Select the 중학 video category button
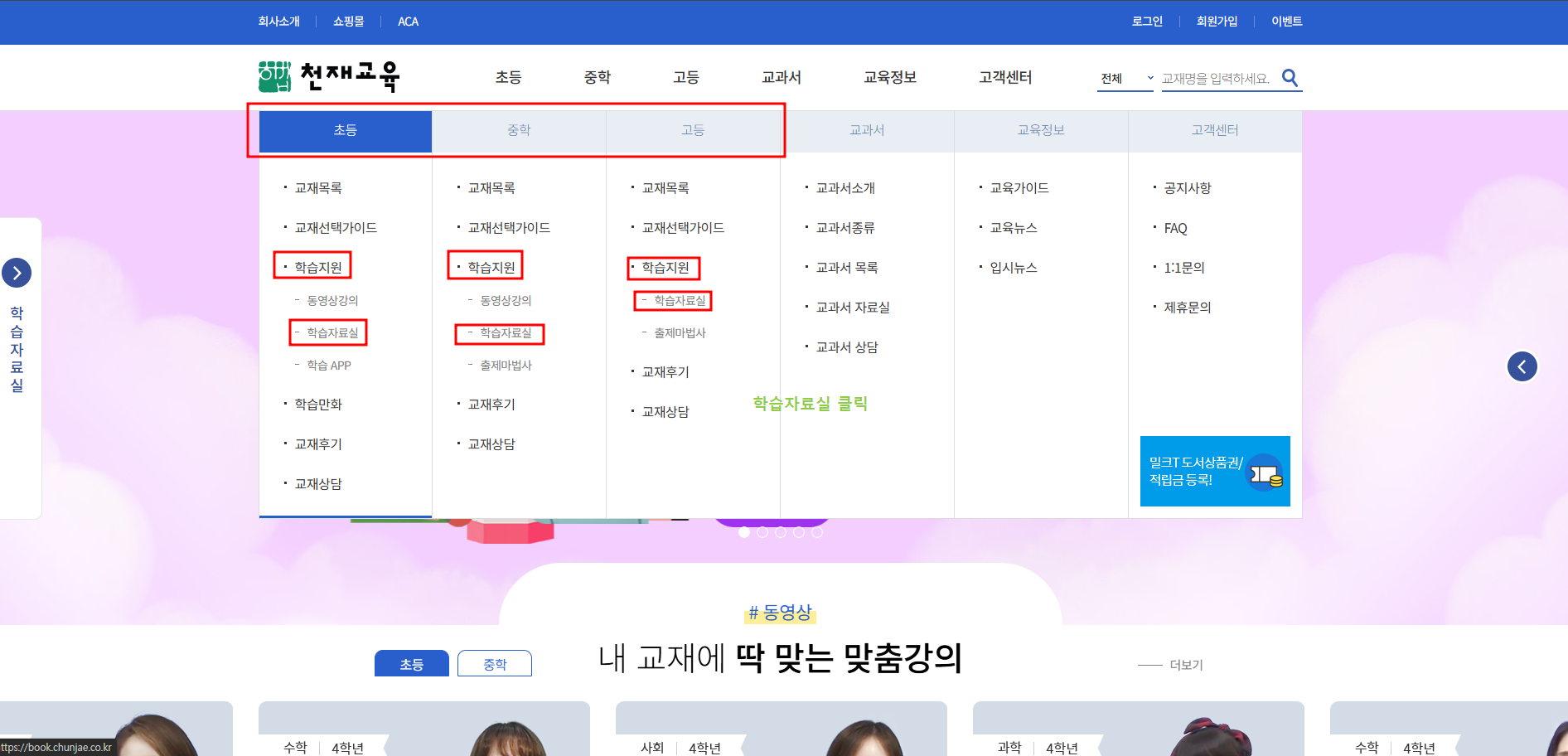Screen dimensions: 1568x756 click(495, 663)
